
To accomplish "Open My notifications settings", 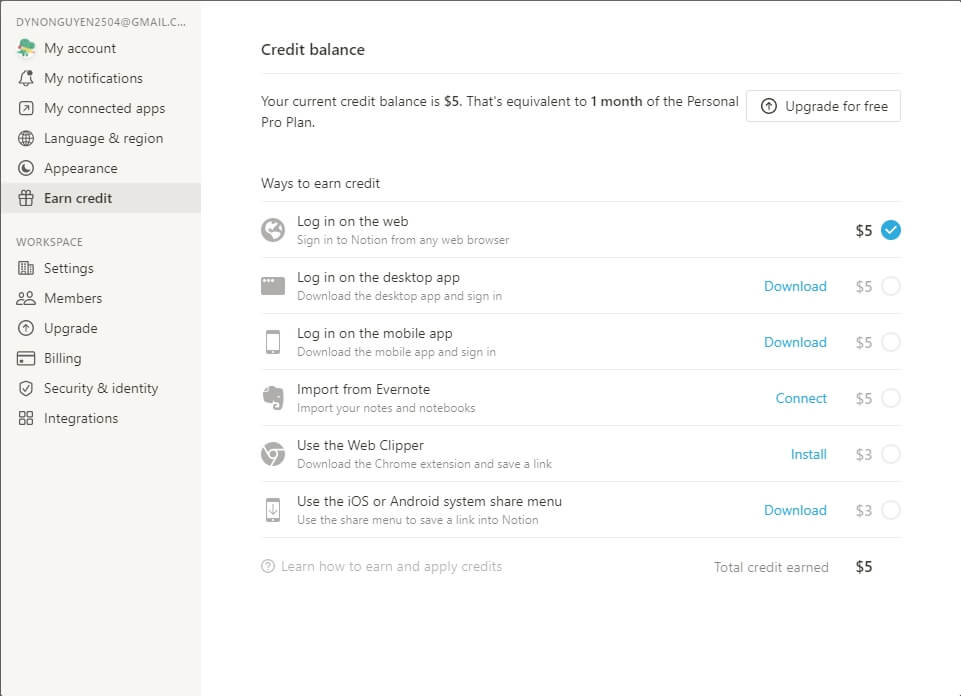I will click(101, 78).
